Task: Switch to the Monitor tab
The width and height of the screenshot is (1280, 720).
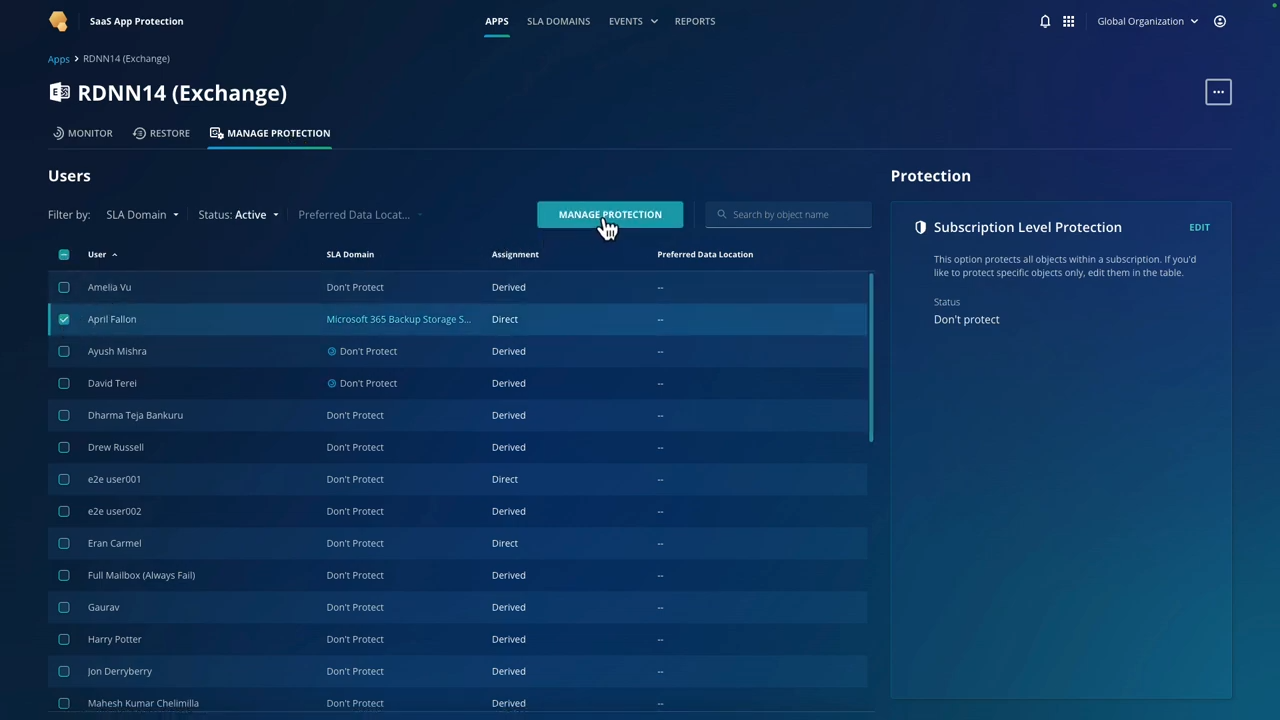Action: tap(82, 133)
